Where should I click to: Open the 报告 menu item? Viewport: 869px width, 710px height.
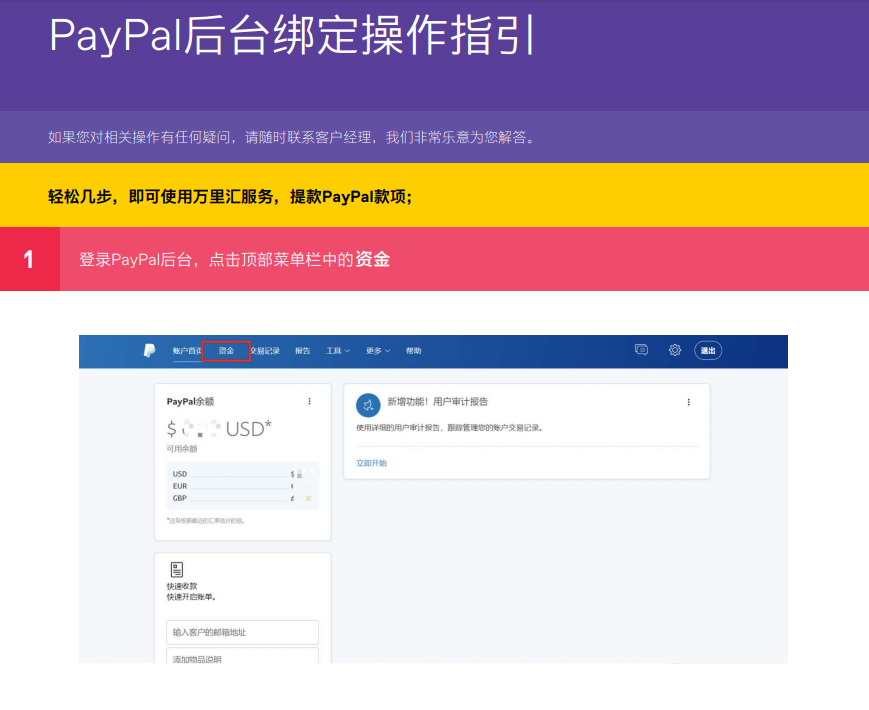pos(303,351)
